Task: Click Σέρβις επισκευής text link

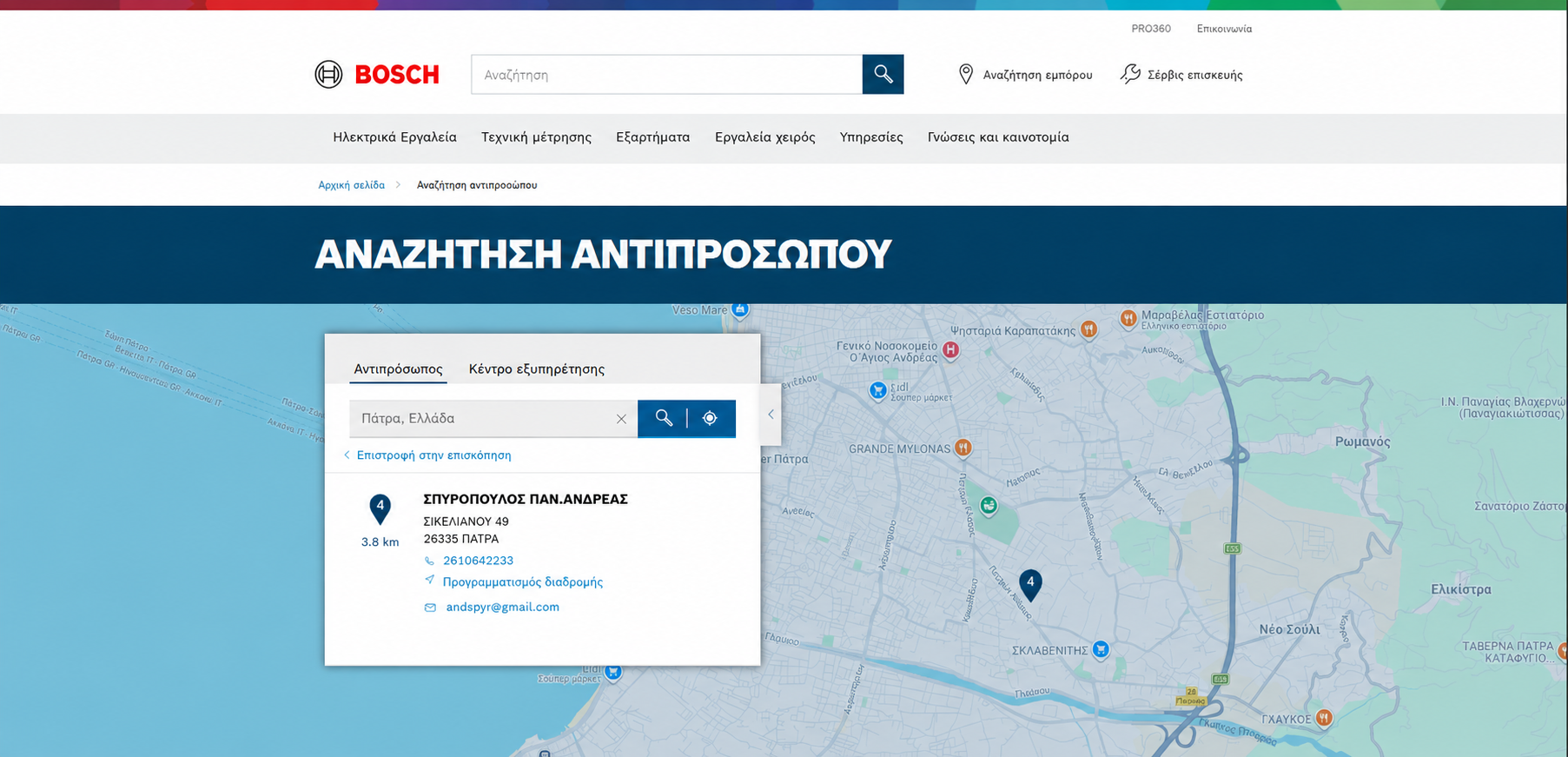Action: point(1194,75)
